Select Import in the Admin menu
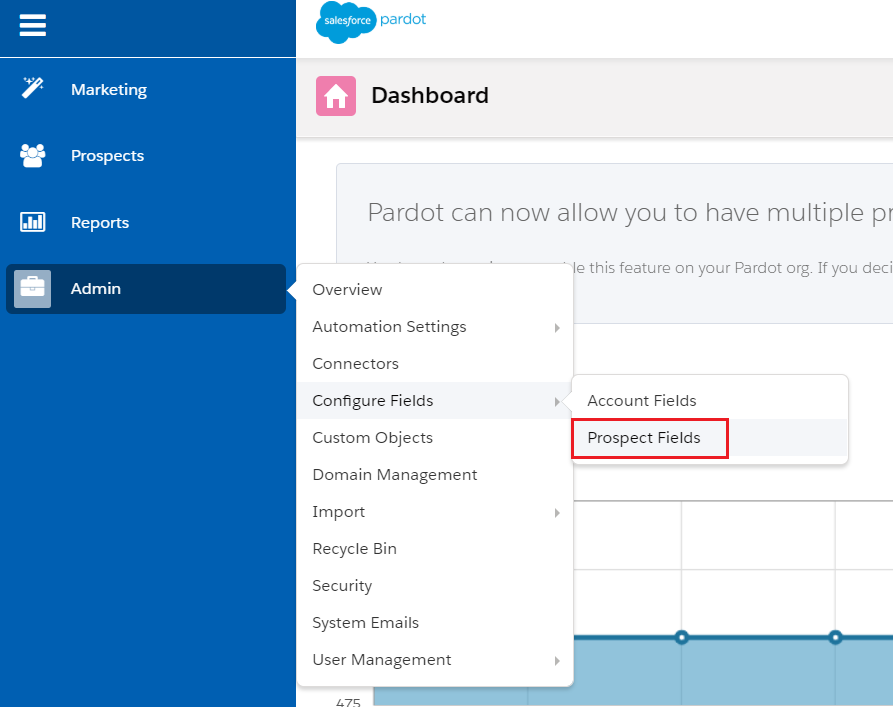Viewport: 893px width, 707px height. pos(435,512)
